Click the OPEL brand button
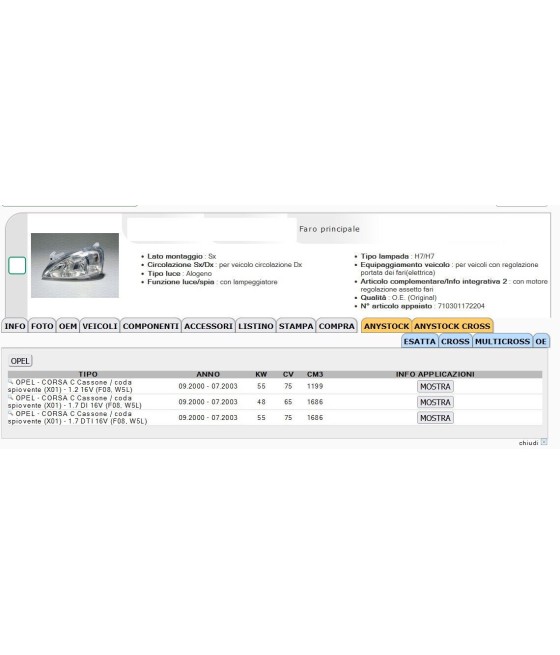The width and height of the screenshot is (560, 655). [20, 361]
